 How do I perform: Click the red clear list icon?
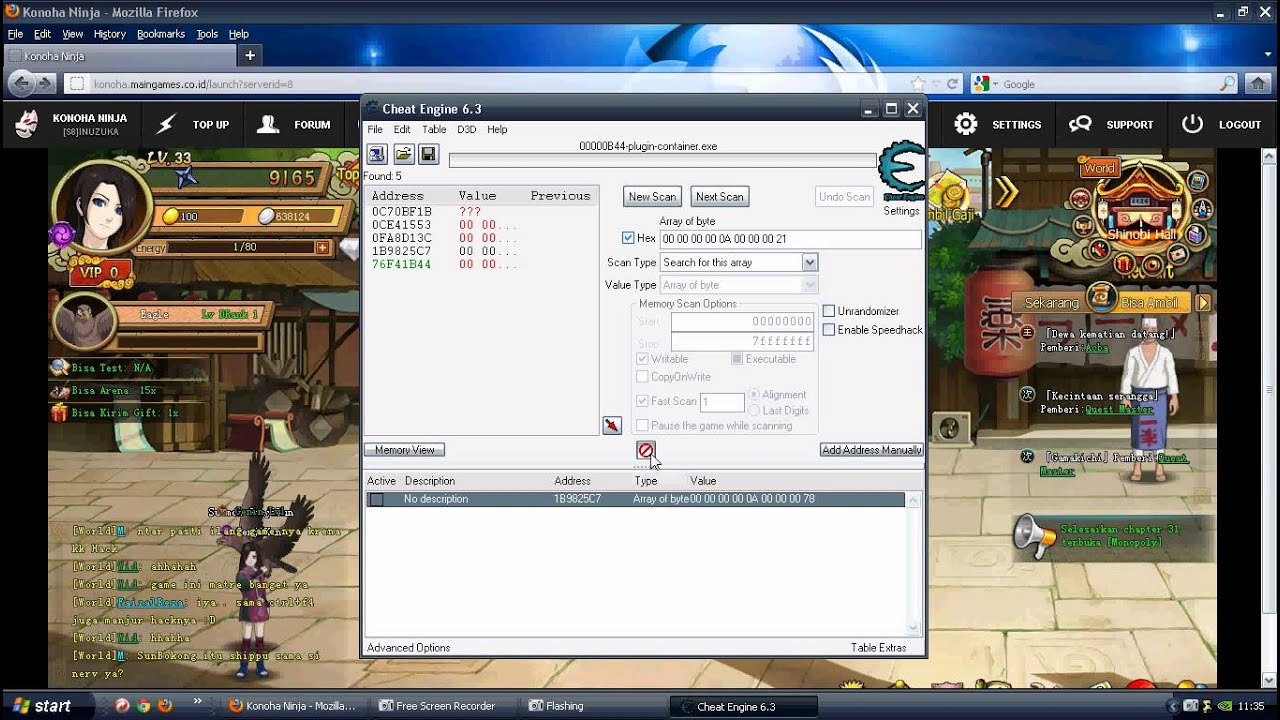(x=645, y=450)
